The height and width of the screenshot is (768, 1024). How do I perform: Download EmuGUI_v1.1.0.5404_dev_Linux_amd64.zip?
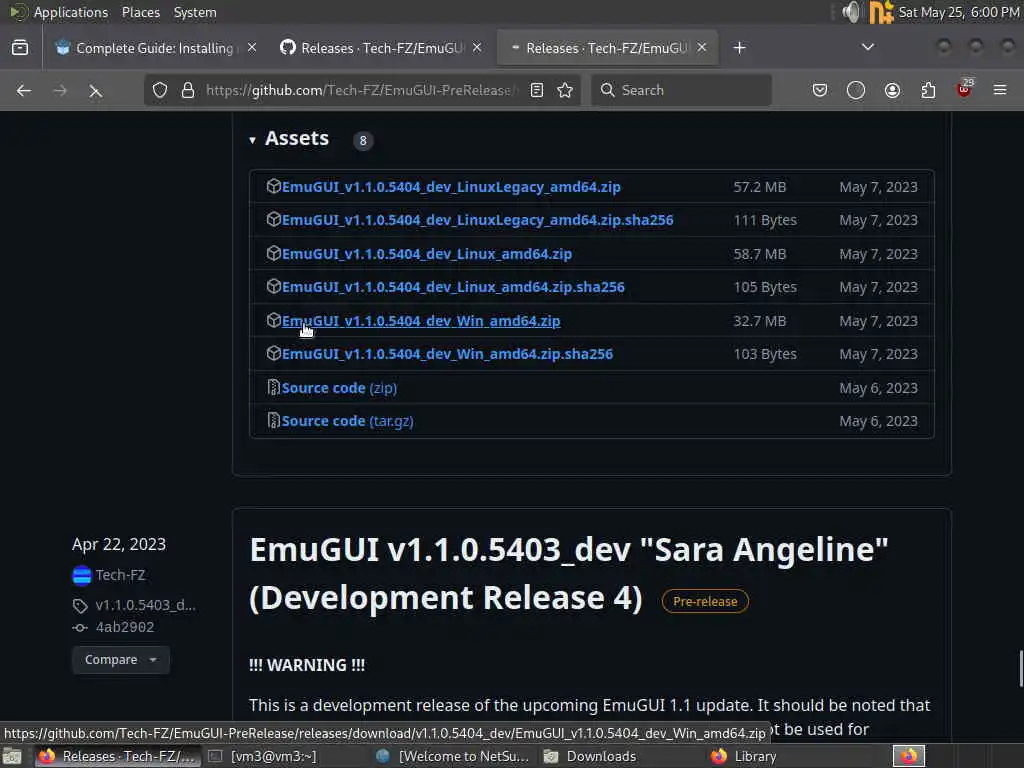point(427,254)
